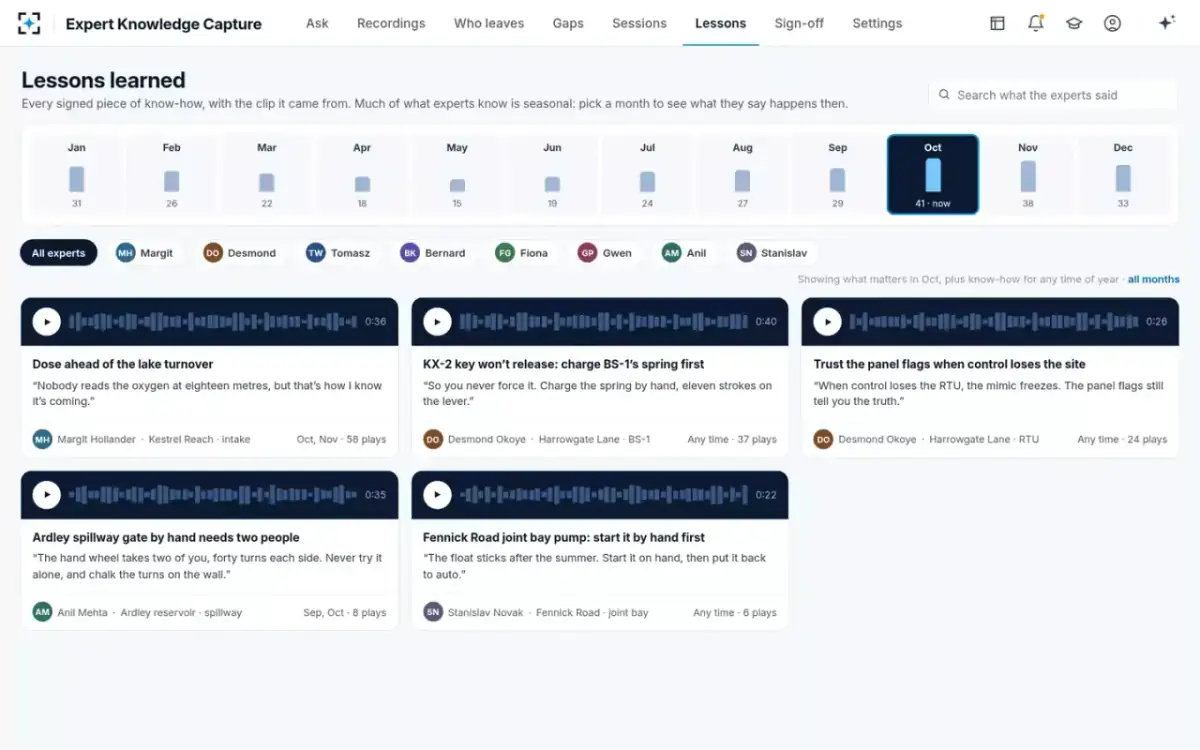This screenshot has width=1200, height=750.
Task: Click the search magnifier icon
Action: [x=944, y=95]
